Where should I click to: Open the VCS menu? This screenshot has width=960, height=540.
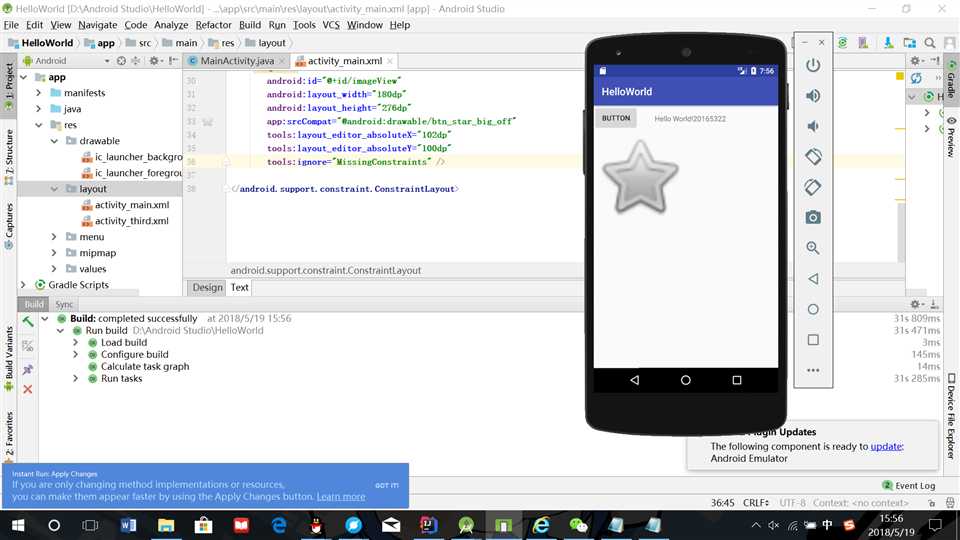pyautogui.click(x=331, y=25)
